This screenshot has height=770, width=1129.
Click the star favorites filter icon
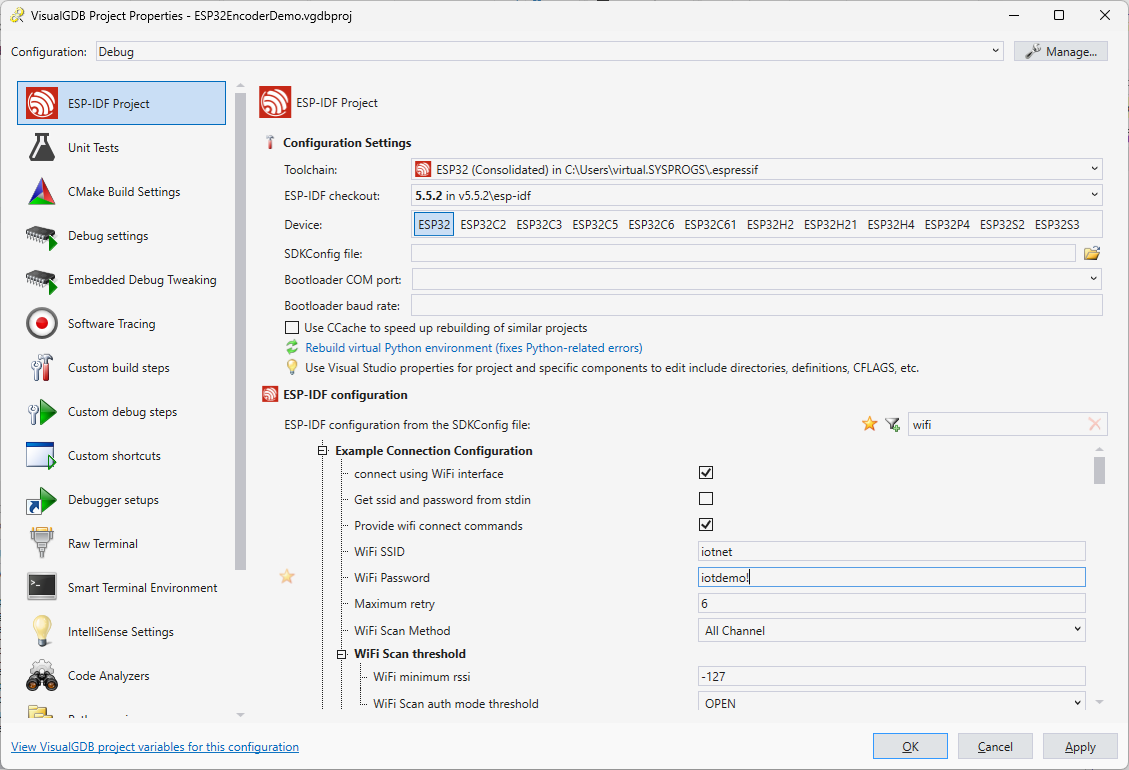click(x=869, y=424)
